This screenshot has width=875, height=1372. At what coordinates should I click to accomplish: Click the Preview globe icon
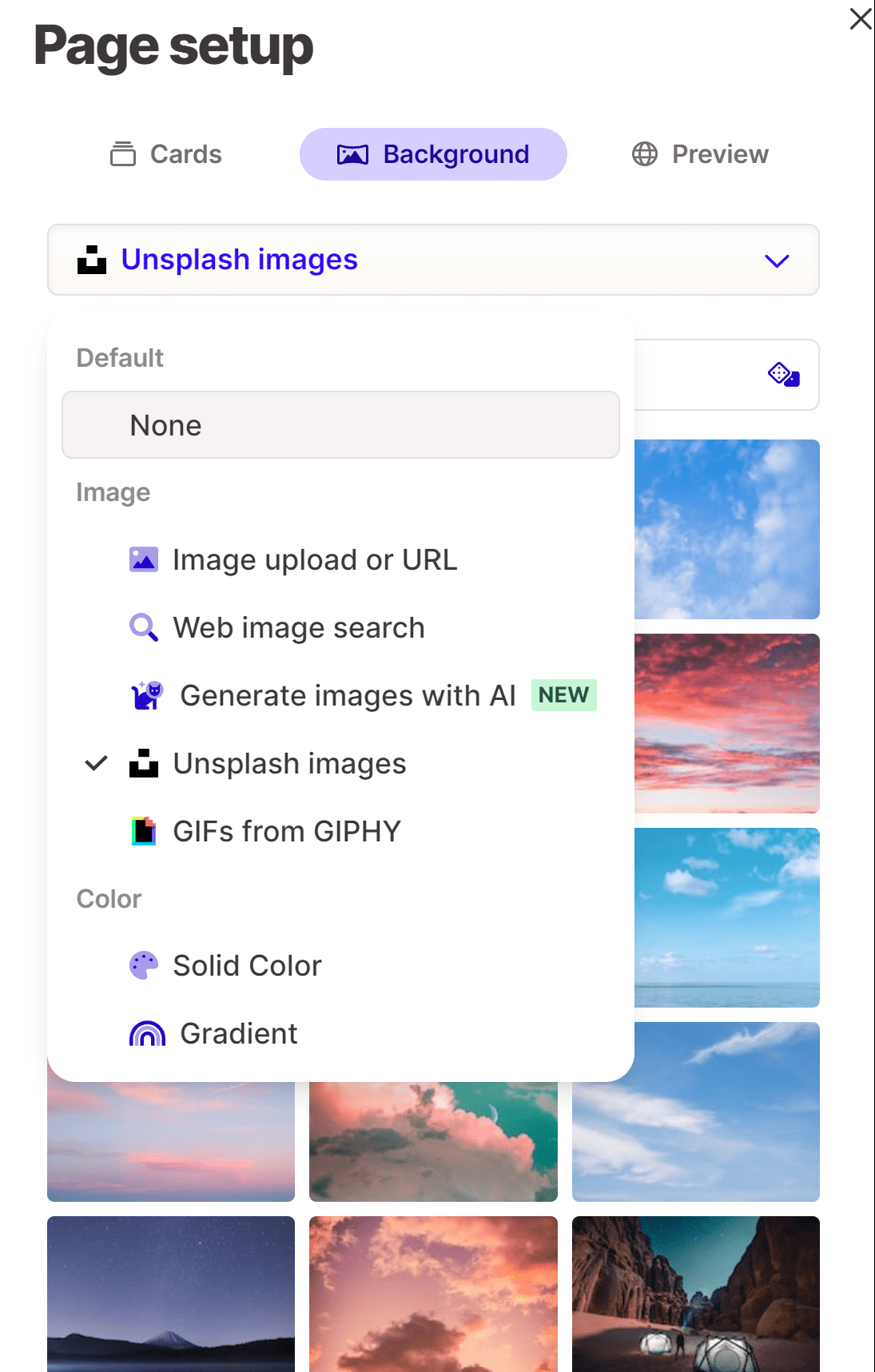(x=645, y=154)
